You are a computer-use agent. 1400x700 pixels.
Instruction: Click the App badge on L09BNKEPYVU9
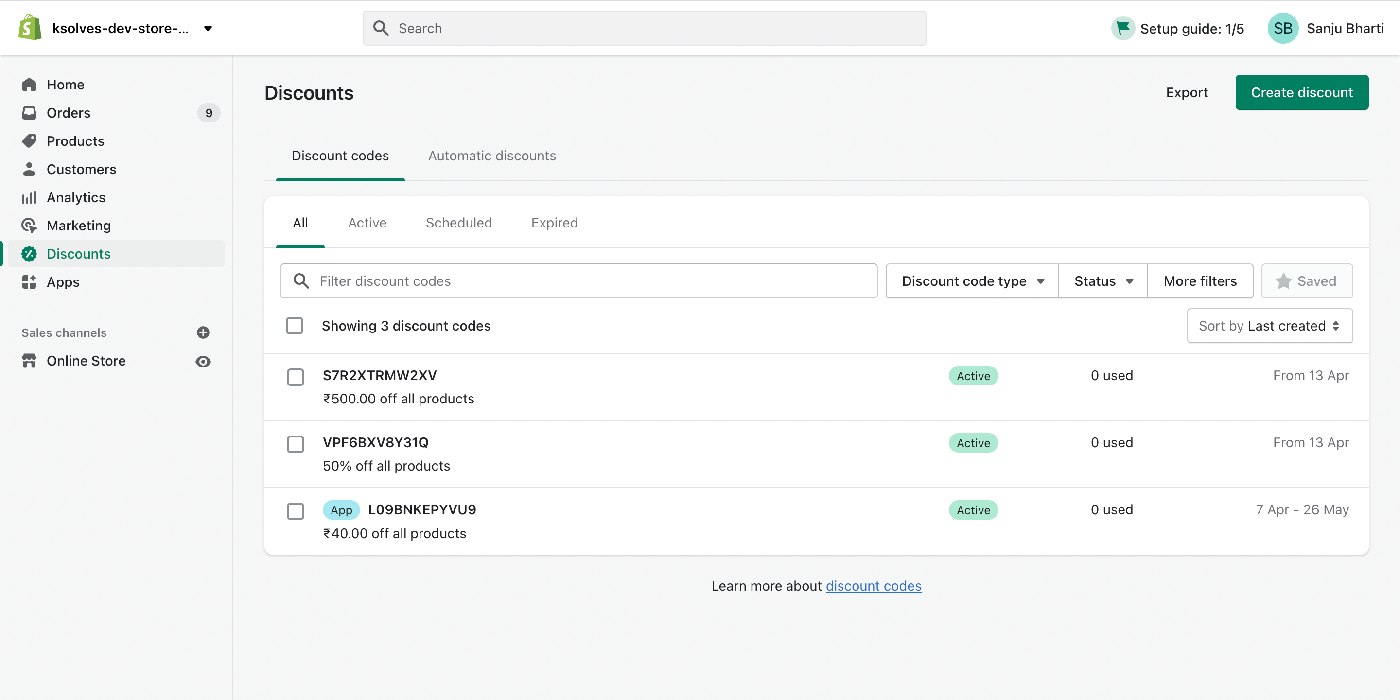(341, 510)
